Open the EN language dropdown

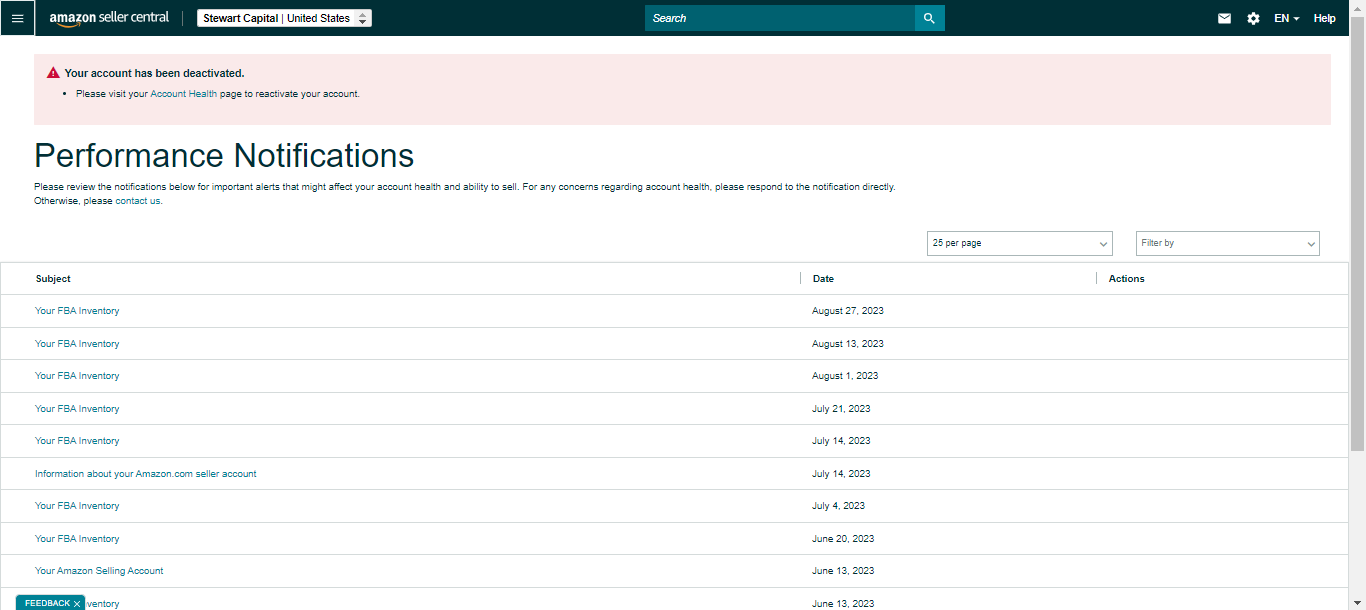point(1286,18)
